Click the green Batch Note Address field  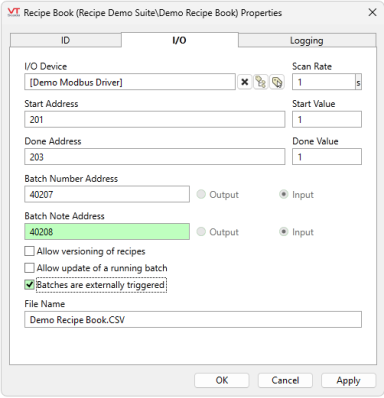tap(107, 232)
